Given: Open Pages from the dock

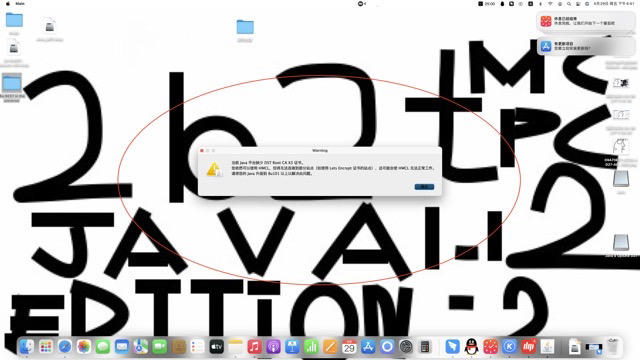Looking at the screenshot, I should pos(330,347).
